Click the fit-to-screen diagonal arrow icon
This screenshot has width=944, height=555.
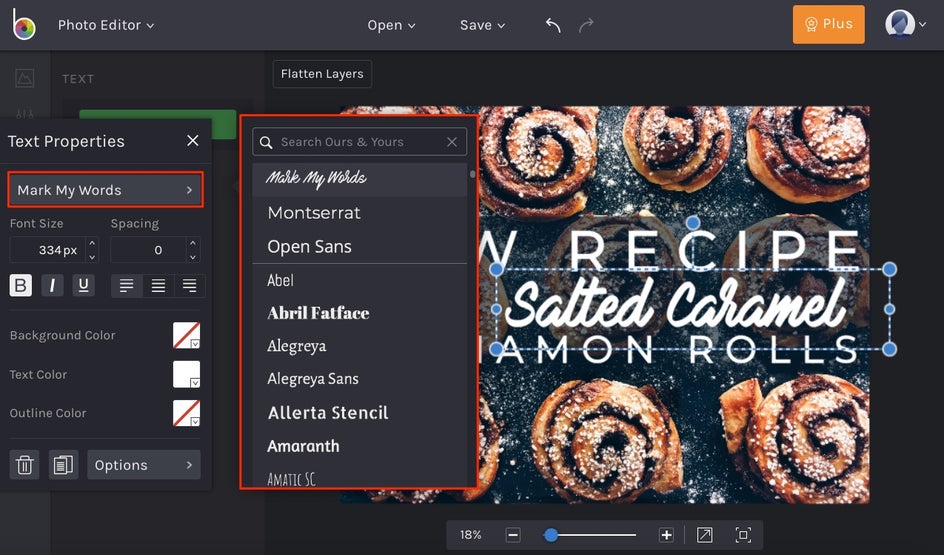704,535
